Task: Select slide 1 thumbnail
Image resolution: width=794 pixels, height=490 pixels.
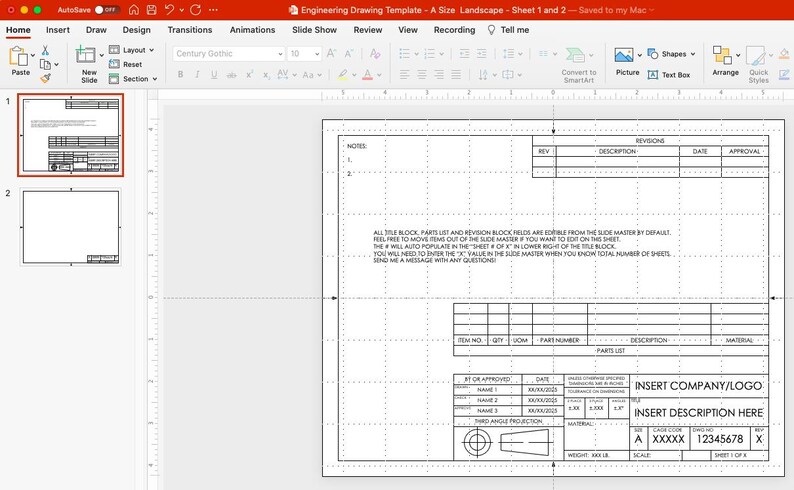Action: tap(71, 135)
